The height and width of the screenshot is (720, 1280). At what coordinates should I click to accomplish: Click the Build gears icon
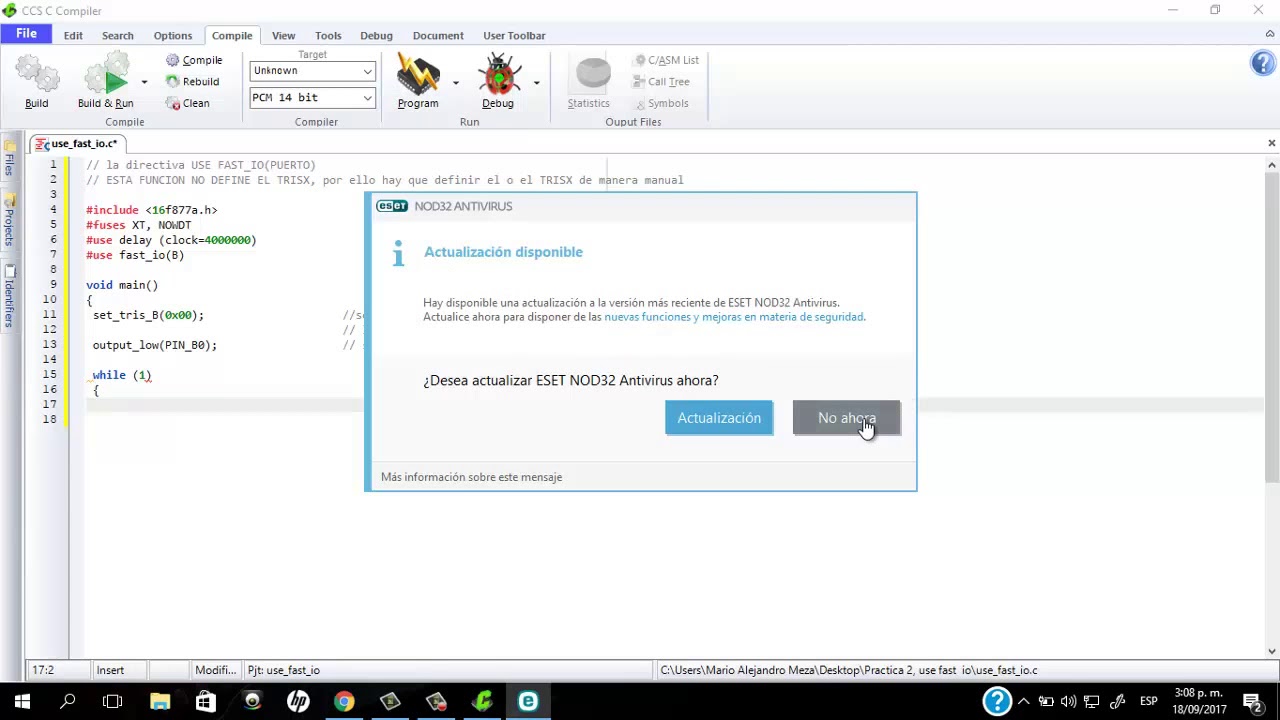pos(37,74)
